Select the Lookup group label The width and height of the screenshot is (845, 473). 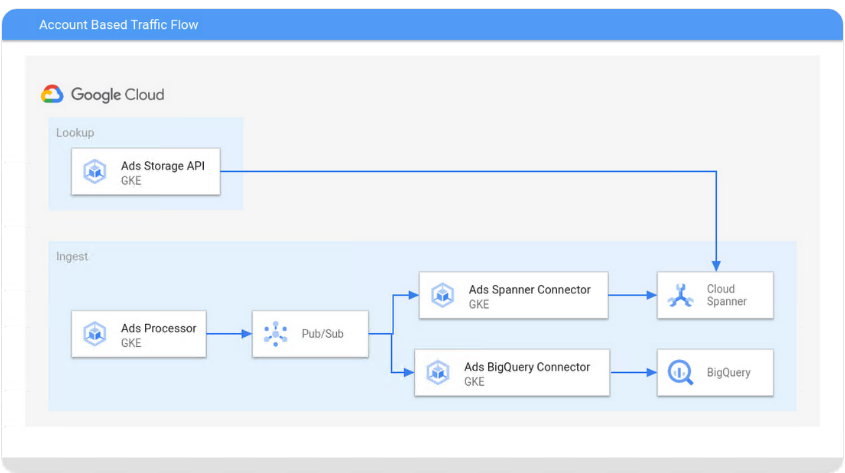(x=75, y=133)
